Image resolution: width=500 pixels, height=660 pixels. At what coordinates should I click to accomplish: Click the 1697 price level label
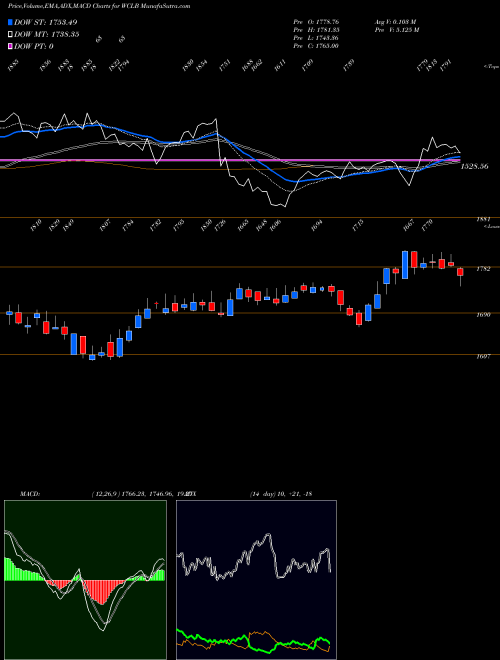pyautogui.click(x=483, y=357)
